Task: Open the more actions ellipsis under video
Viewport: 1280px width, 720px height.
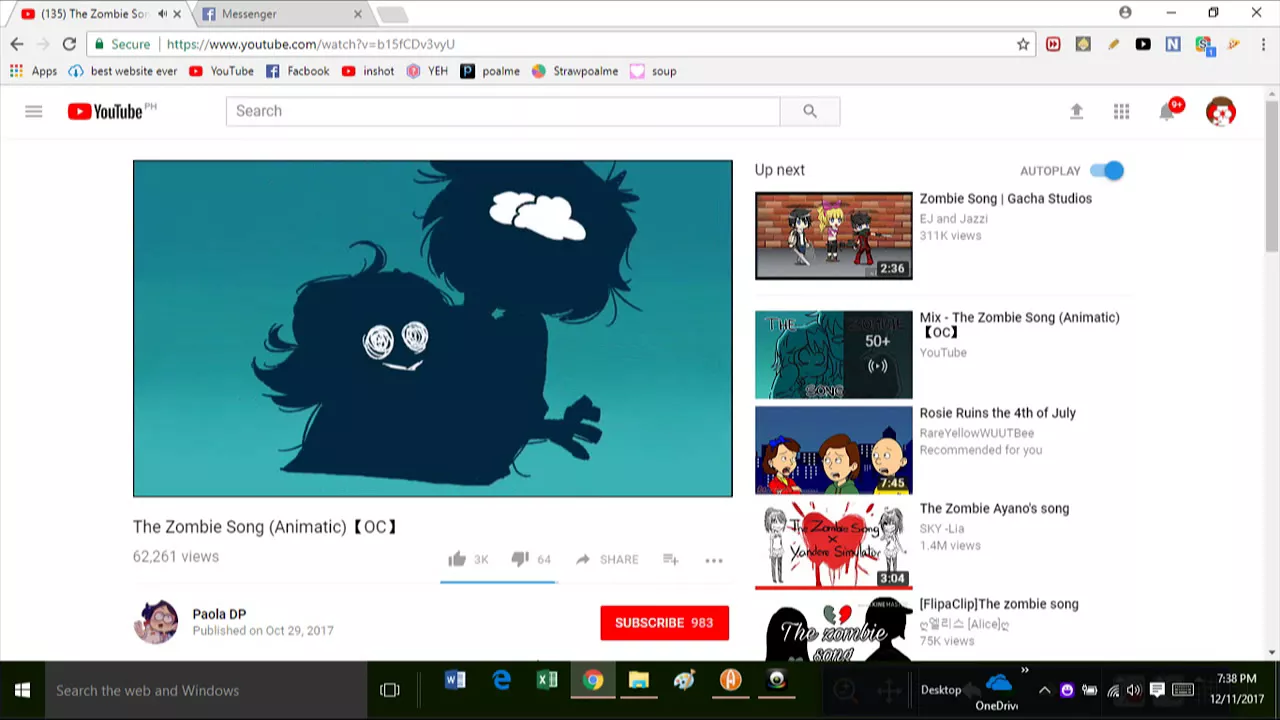Action: pyautogui.click(x=714, y=560)
